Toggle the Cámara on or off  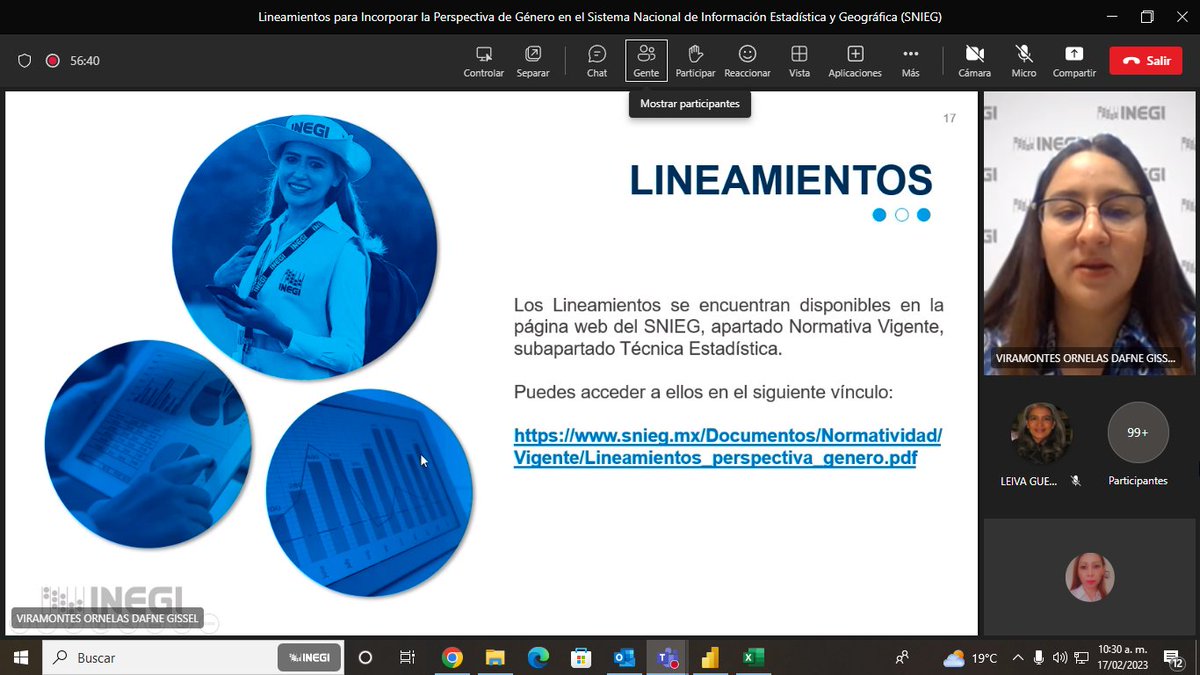[975, 61]
